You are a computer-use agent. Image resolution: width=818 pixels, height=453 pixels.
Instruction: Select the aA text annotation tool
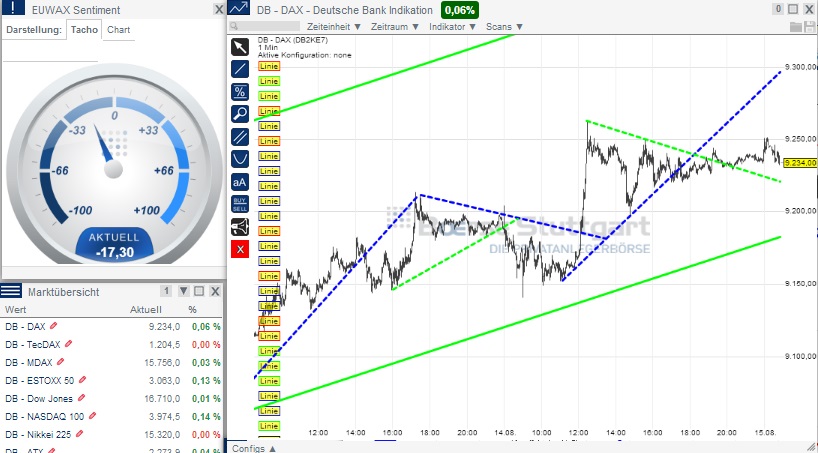[x=240, y=182]
